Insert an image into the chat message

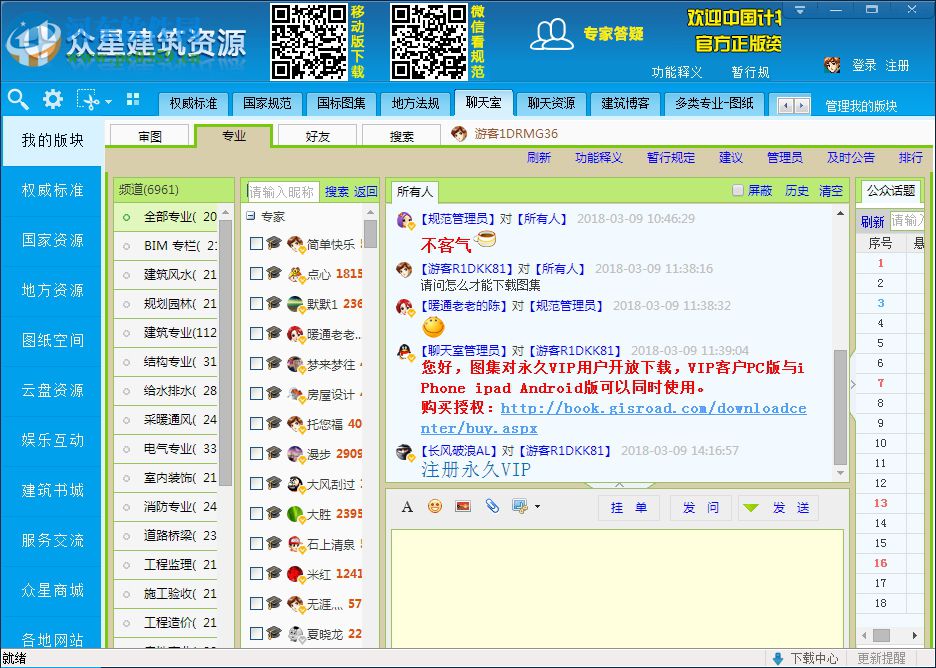[462, 508]
